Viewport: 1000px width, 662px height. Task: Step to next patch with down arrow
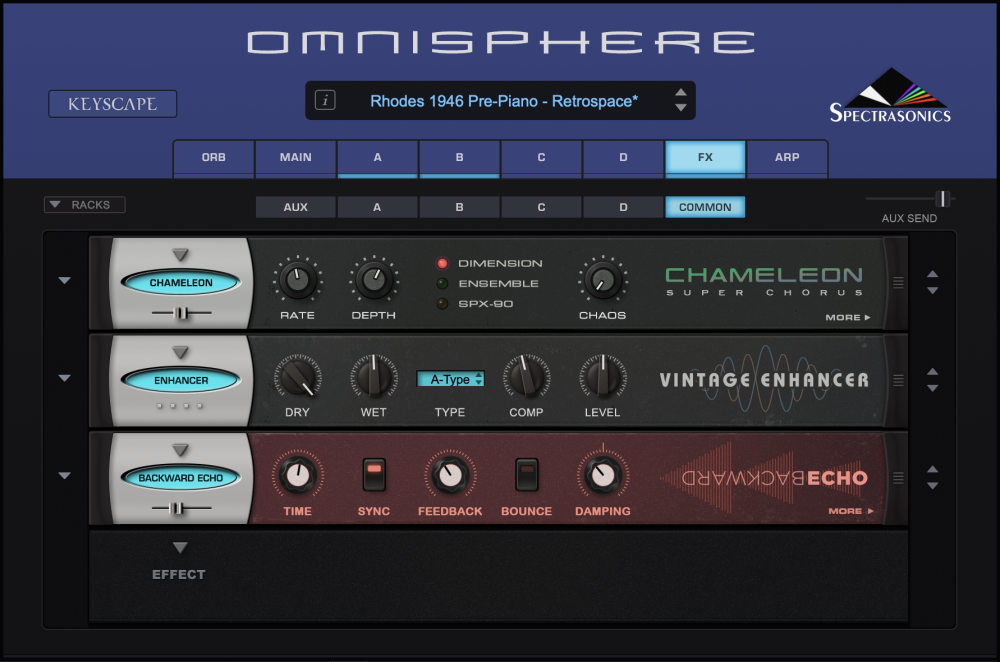680,108
